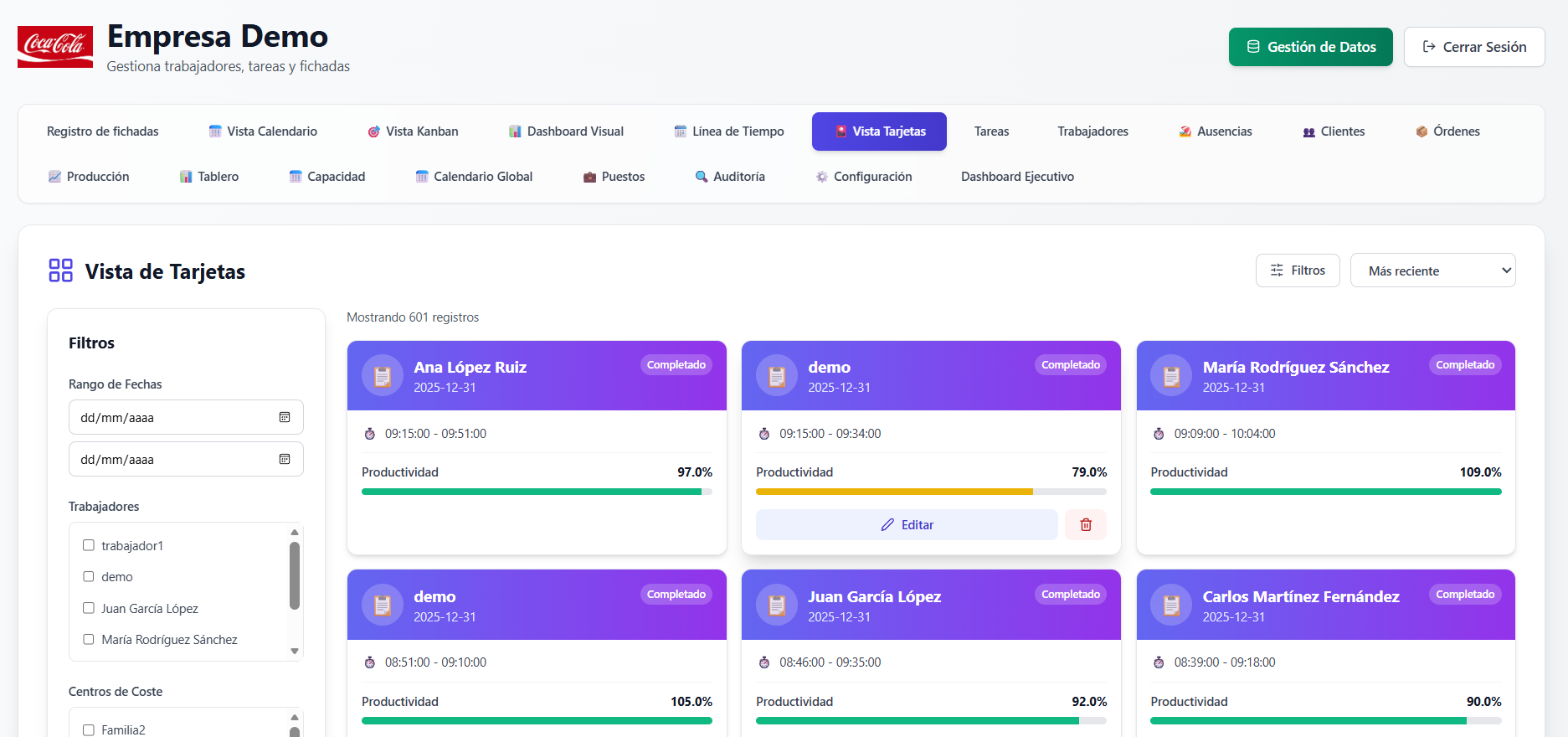The height and width of the screenshot is (737, 1568).
Task: Switch to the Vista Kanban tab
Action: [x=413, y=131]
